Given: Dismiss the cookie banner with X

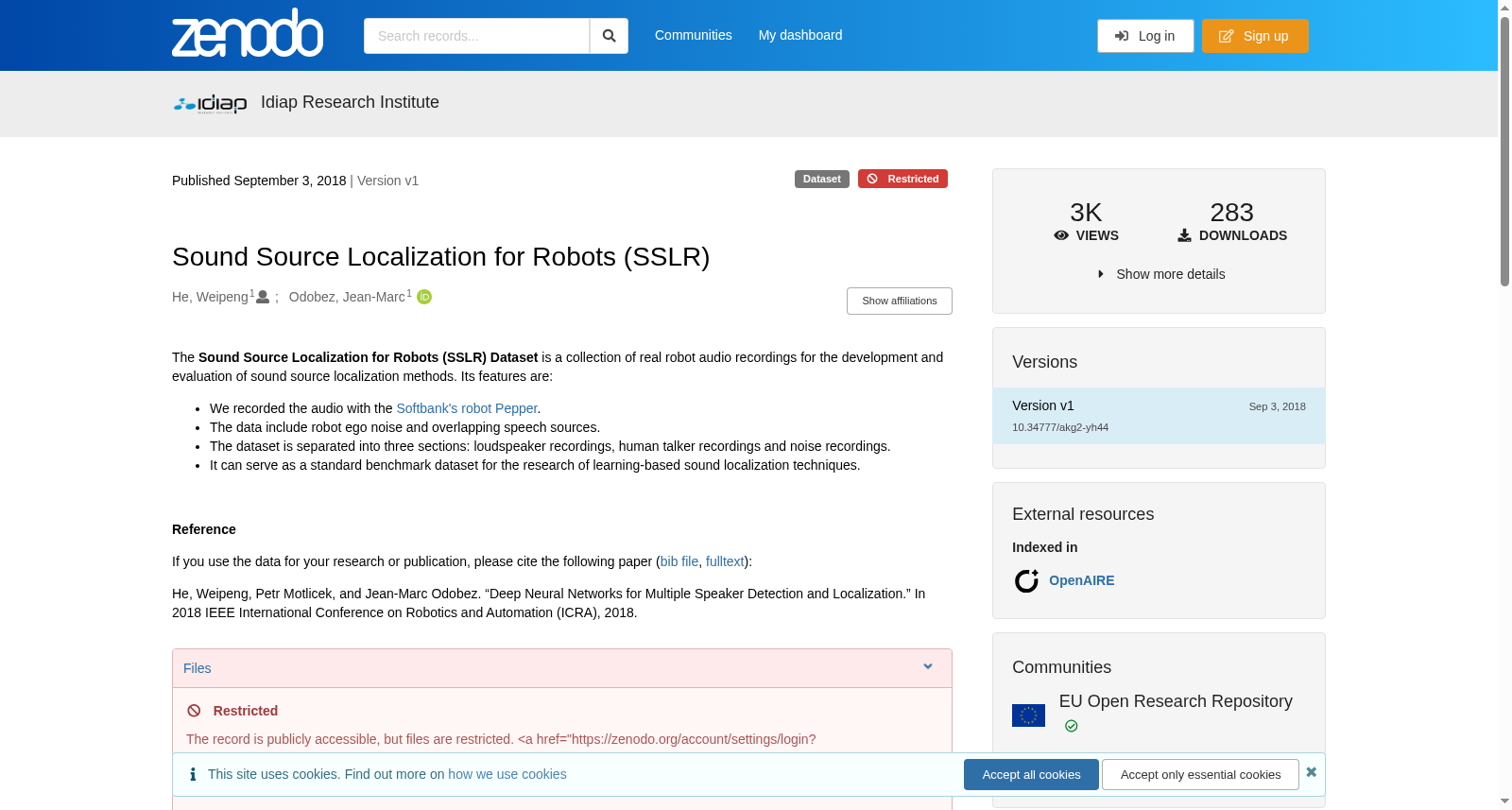Looking at the screenshot, I should point(1311,772).
